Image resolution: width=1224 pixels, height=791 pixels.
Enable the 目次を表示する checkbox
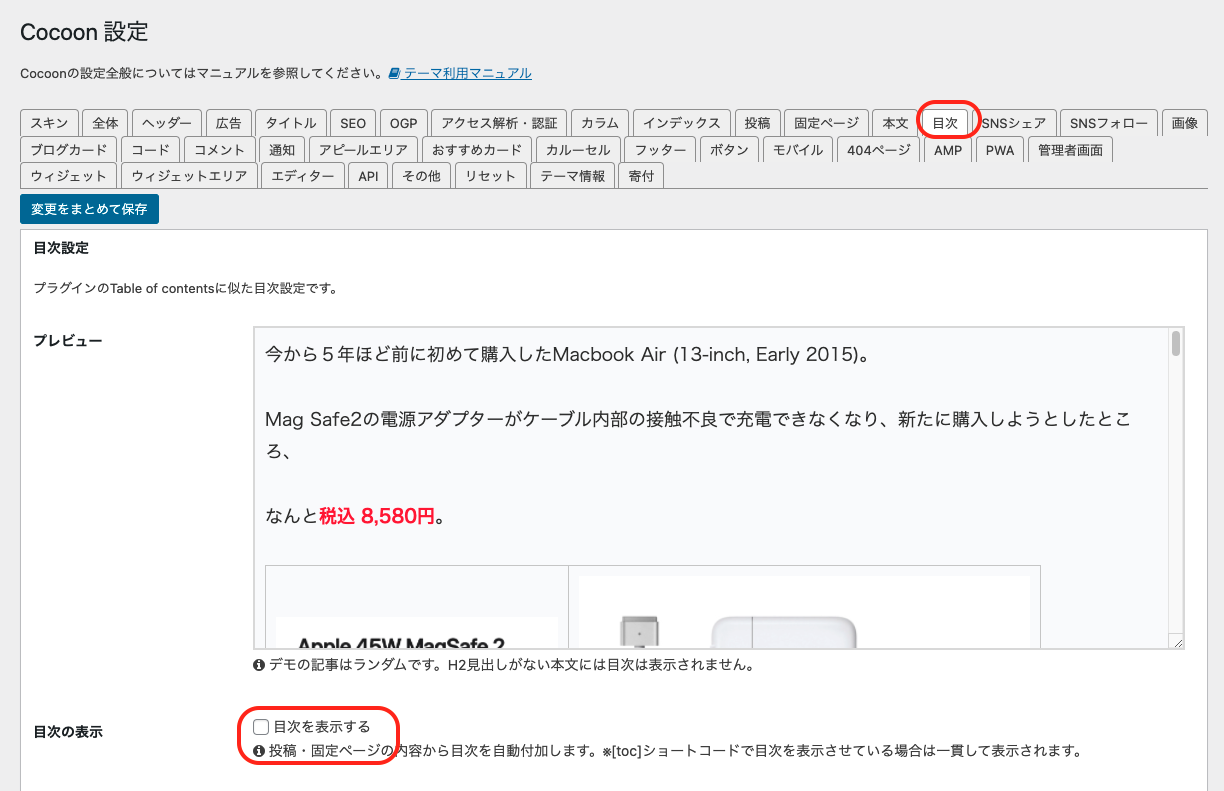tap(261, 727)
